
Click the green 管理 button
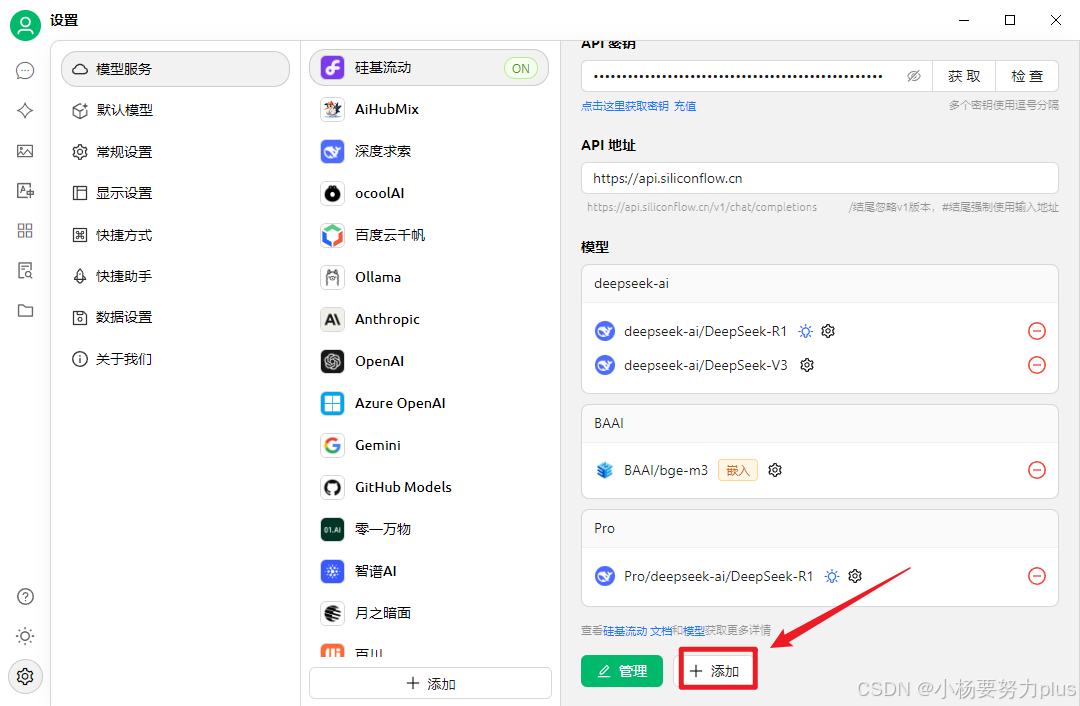[622, 672]
